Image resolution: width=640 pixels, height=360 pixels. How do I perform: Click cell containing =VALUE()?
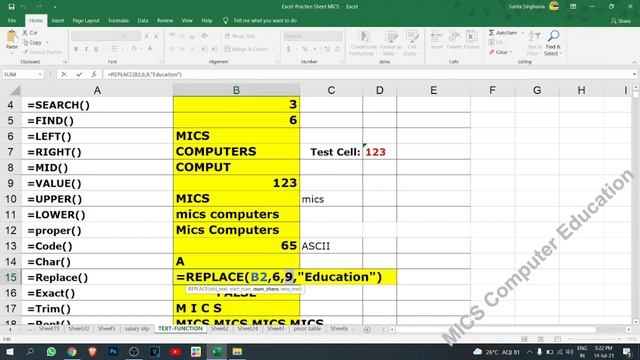pos(97,183)
